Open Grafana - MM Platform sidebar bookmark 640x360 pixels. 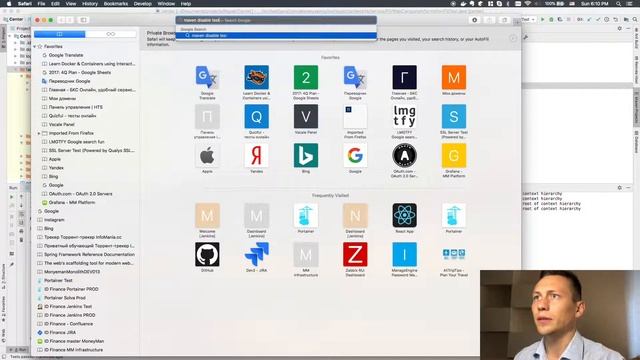pos(72,202)
